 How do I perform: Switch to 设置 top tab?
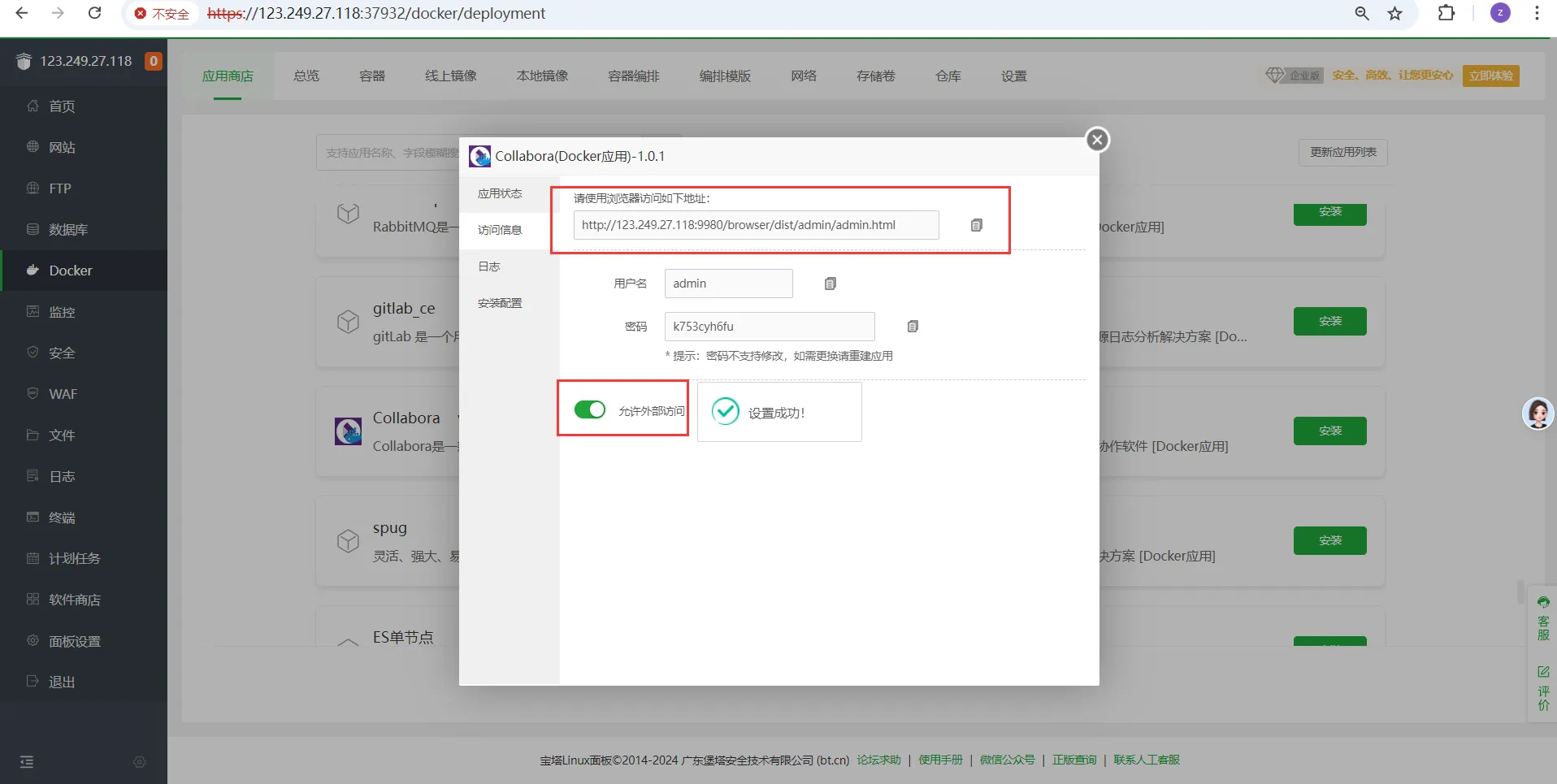tap(1014, 76)
